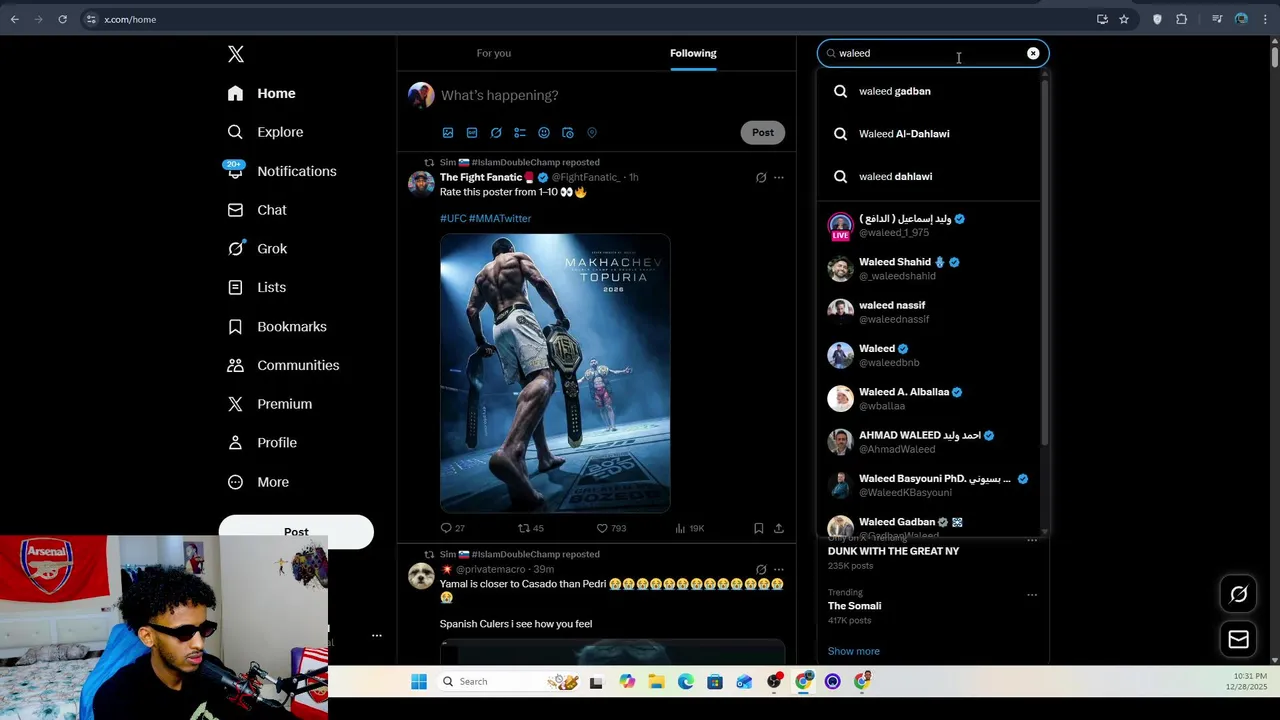
Task: Open waleed nassif profile result
Action: [928, 312]
